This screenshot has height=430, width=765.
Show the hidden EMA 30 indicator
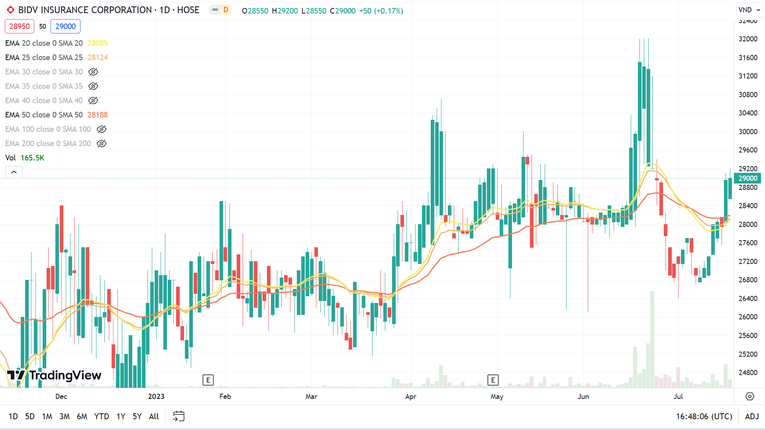(x=93, y=72)
